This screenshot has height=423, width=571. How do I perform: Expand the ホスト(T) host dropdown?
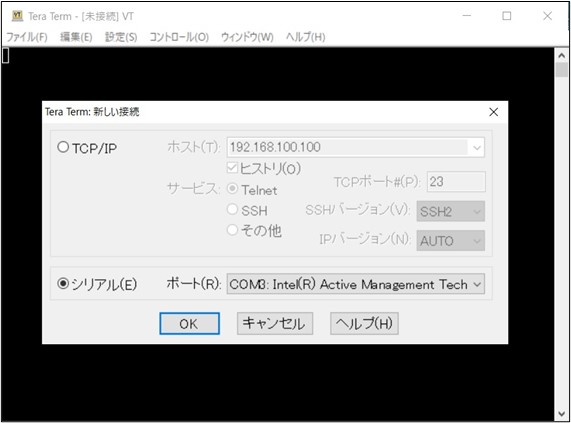tap(477, 147)
